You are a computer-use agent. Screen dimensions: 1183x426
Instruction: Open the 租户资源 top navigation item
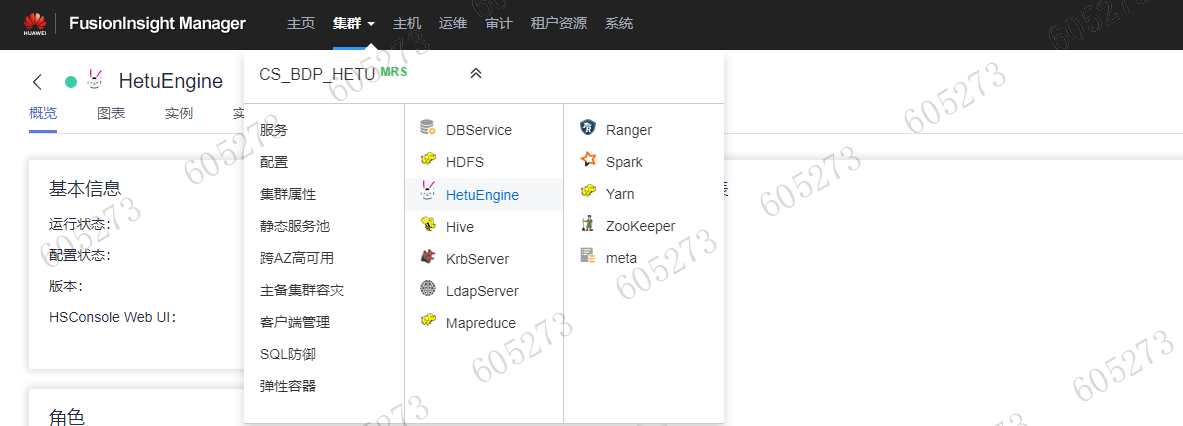tap(558, 23)
